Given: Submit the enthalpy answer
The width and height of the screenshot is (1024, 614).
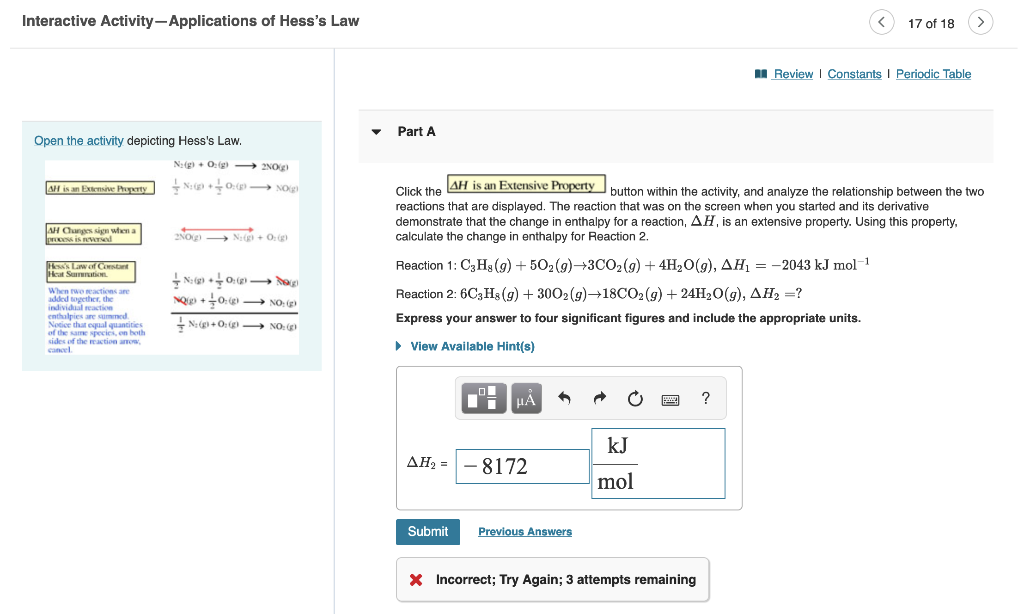Looking at the screenshot, I should [427, 531].
